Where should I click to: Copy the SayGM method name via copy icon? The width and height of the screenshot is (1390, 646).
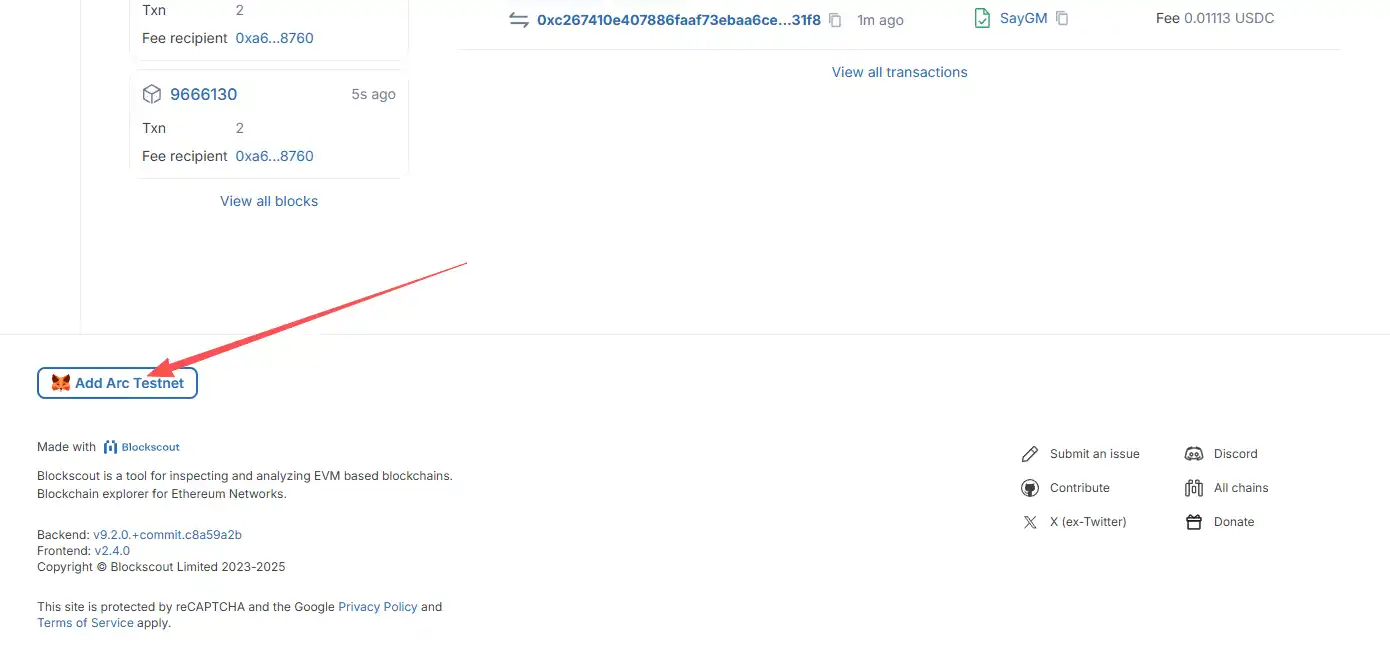(x=1062, y=18)
